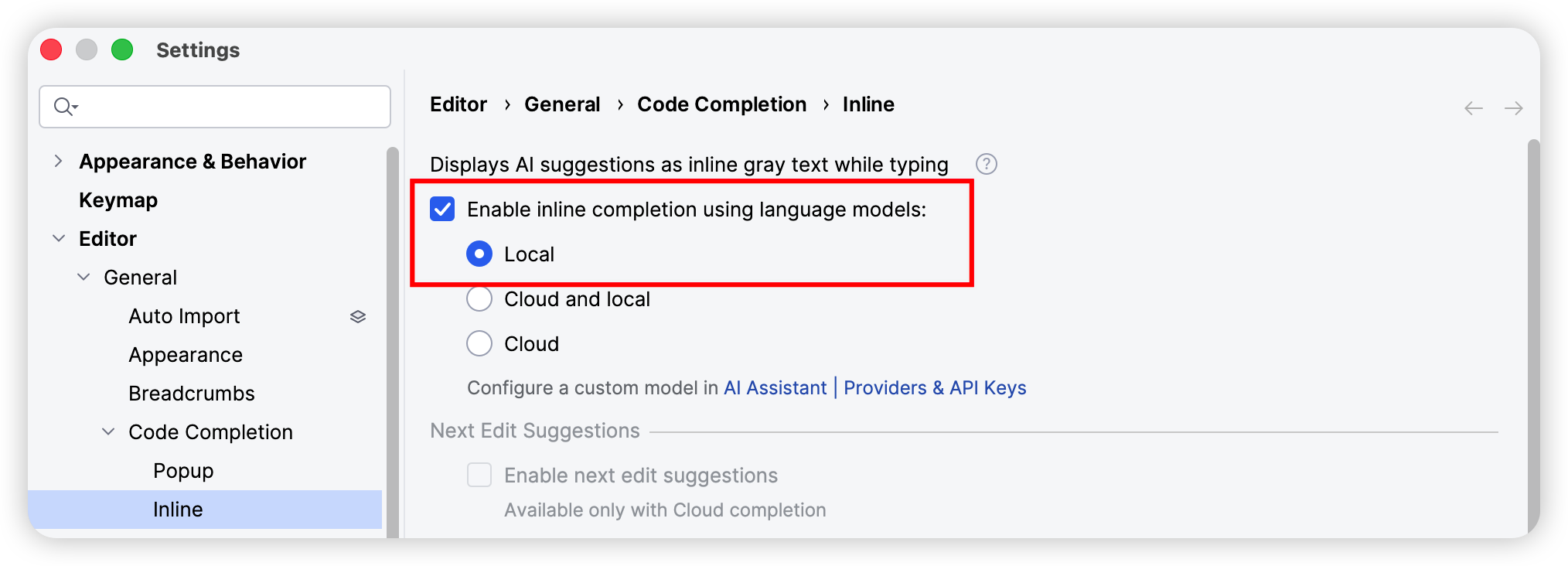Viewport: 1568px width, 566px height.
Task: Collapse the Editor tree node
Action: coord(58,238)
